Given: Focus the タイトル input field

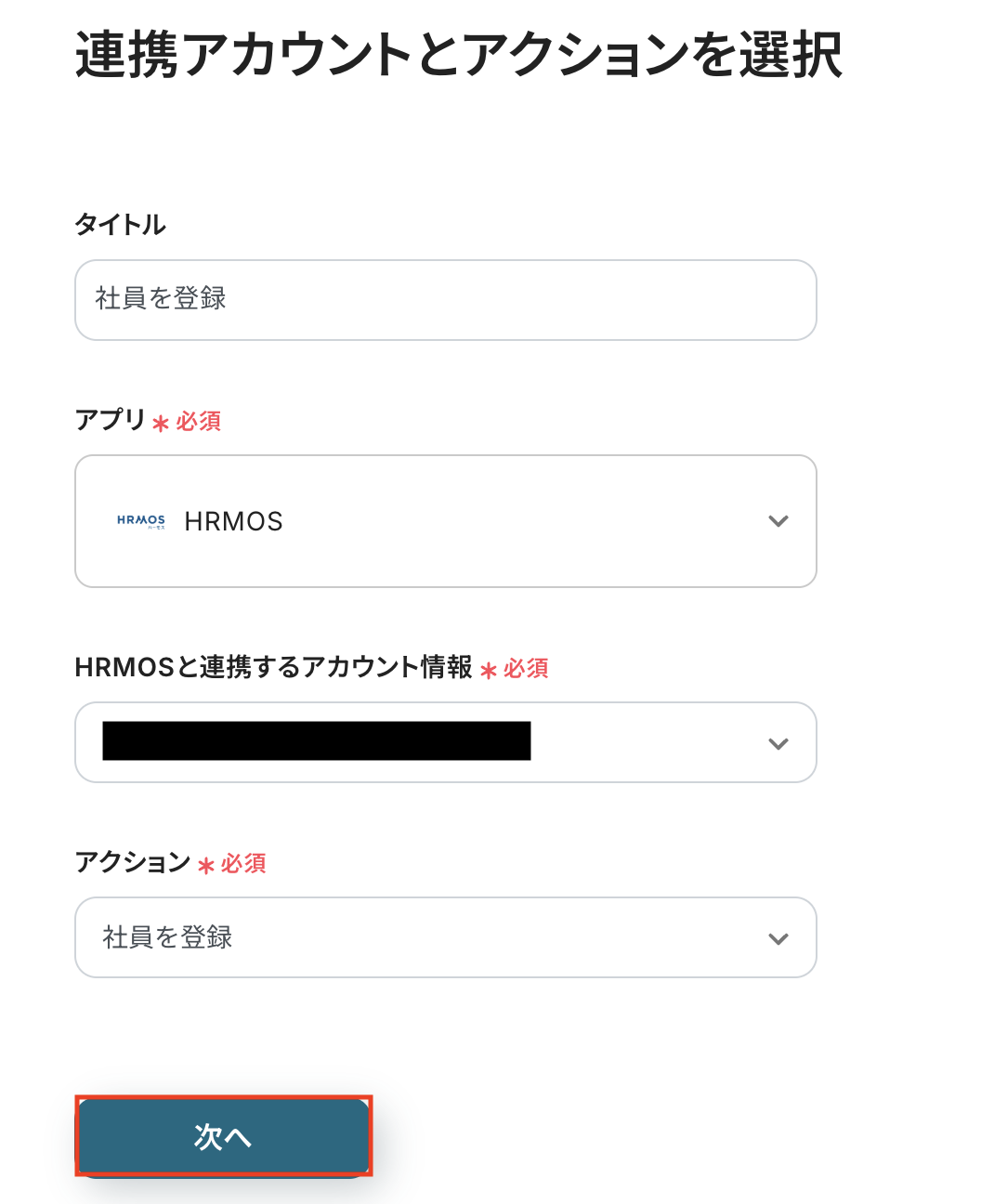Looking at the screenshot, I should tap(446, 300).
